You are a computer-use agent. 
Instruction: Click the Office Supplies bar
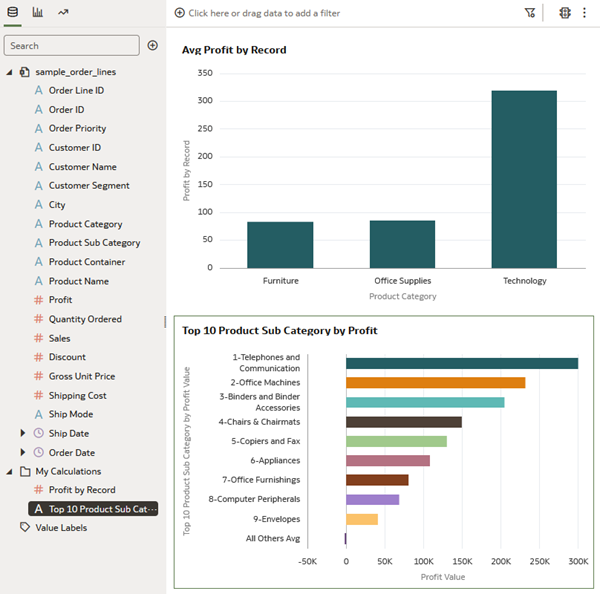click(x=402, y=244)
